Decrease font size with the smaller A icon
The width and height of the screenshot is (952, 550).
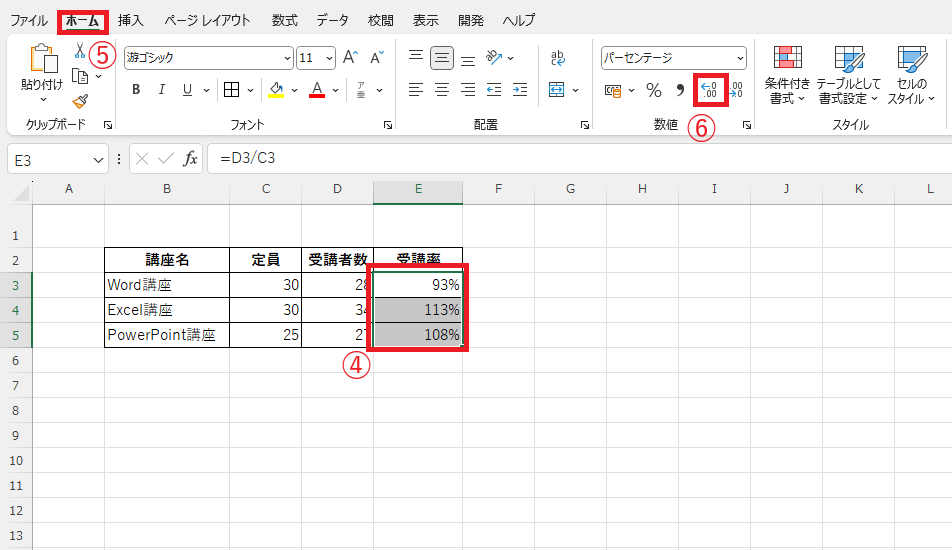click(x=376, y=58)
